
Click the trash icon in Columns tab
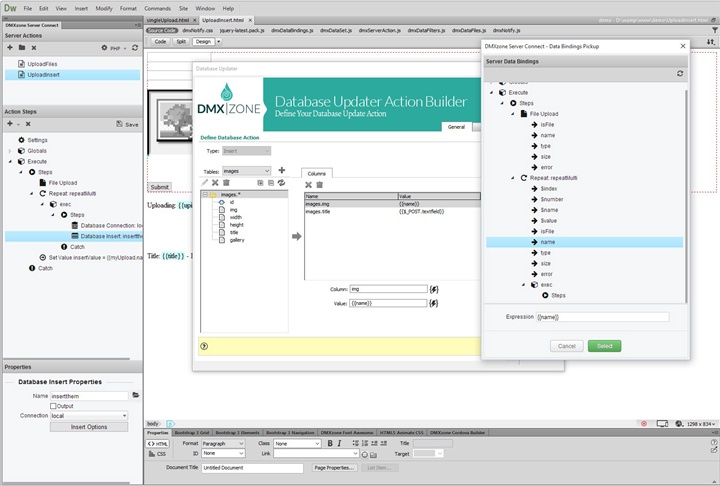[320, 185]
